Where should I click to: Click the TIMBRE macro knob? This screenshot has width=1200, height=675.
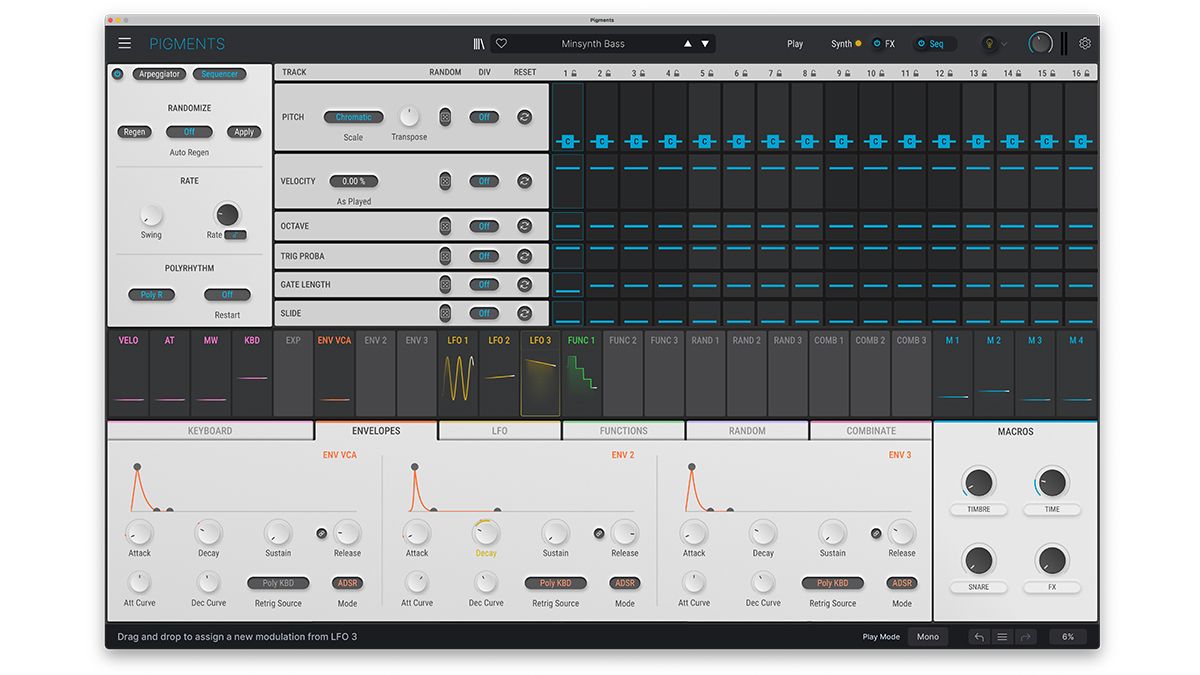[977, 484]
